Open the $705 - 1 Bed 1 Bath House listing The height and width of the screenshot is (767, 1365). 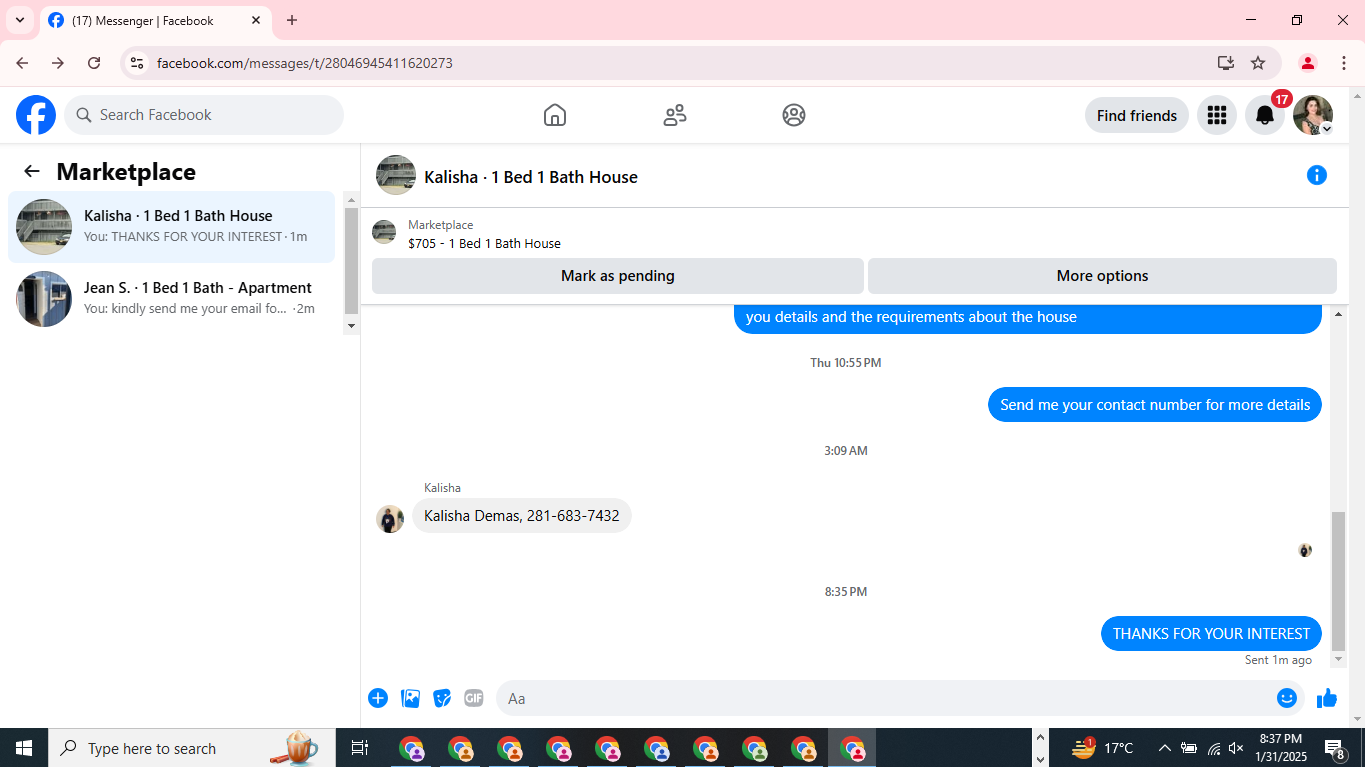(x=484, y=243)
